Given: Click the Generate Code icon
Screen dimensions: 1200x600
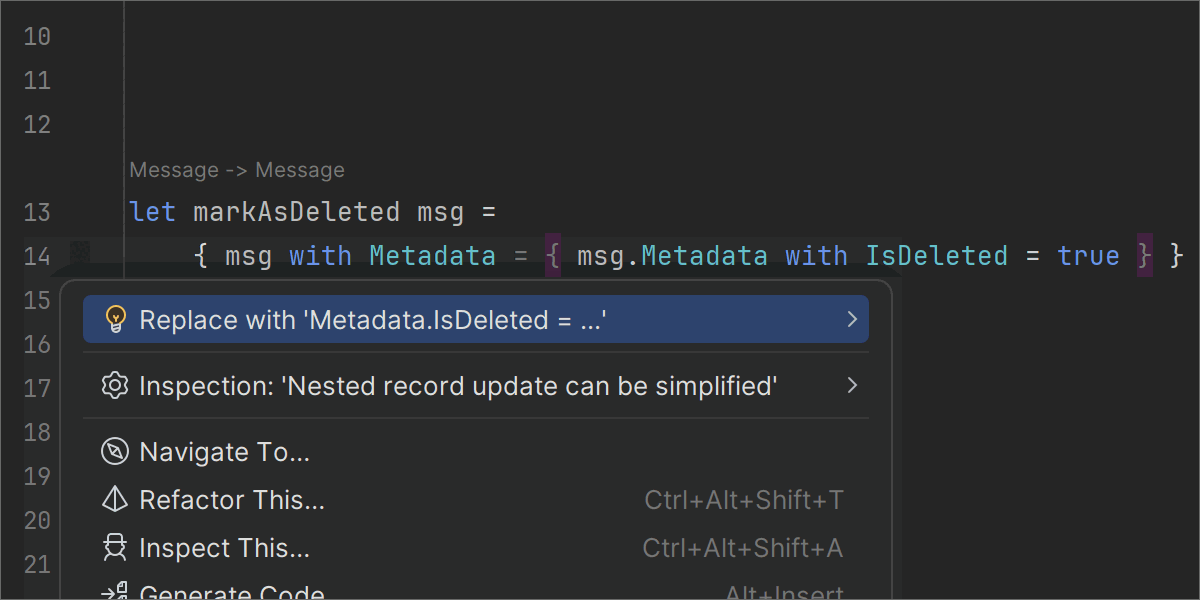Looking at the screenshot, I should coord(116,593).
